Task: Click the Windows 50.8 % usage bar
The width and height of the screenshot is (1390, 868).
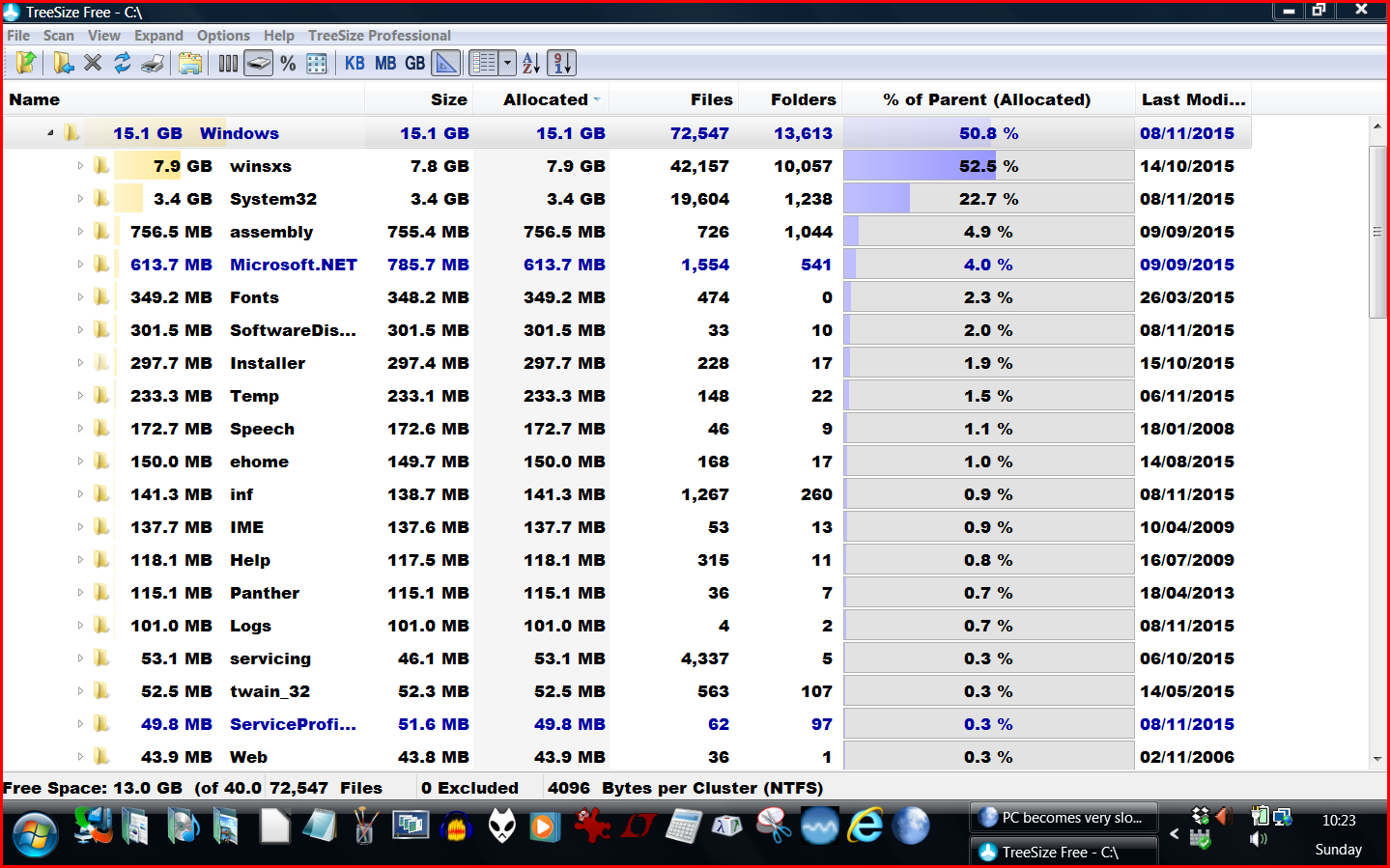Action: 988,133
